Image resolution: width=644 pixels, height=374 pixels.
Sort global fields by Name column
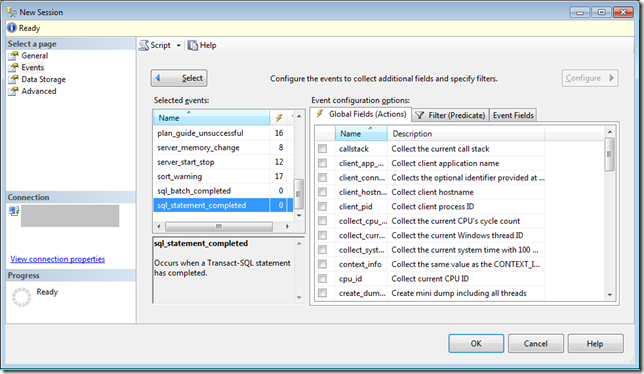(x=361, y=133)
